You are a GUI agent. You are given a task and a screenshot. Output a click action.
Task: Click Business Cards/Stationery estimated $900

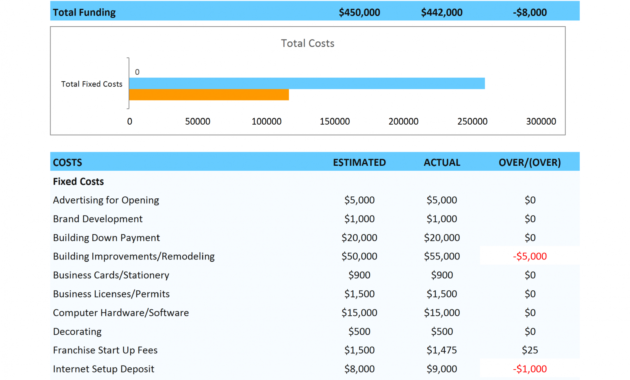click(359, 275)
